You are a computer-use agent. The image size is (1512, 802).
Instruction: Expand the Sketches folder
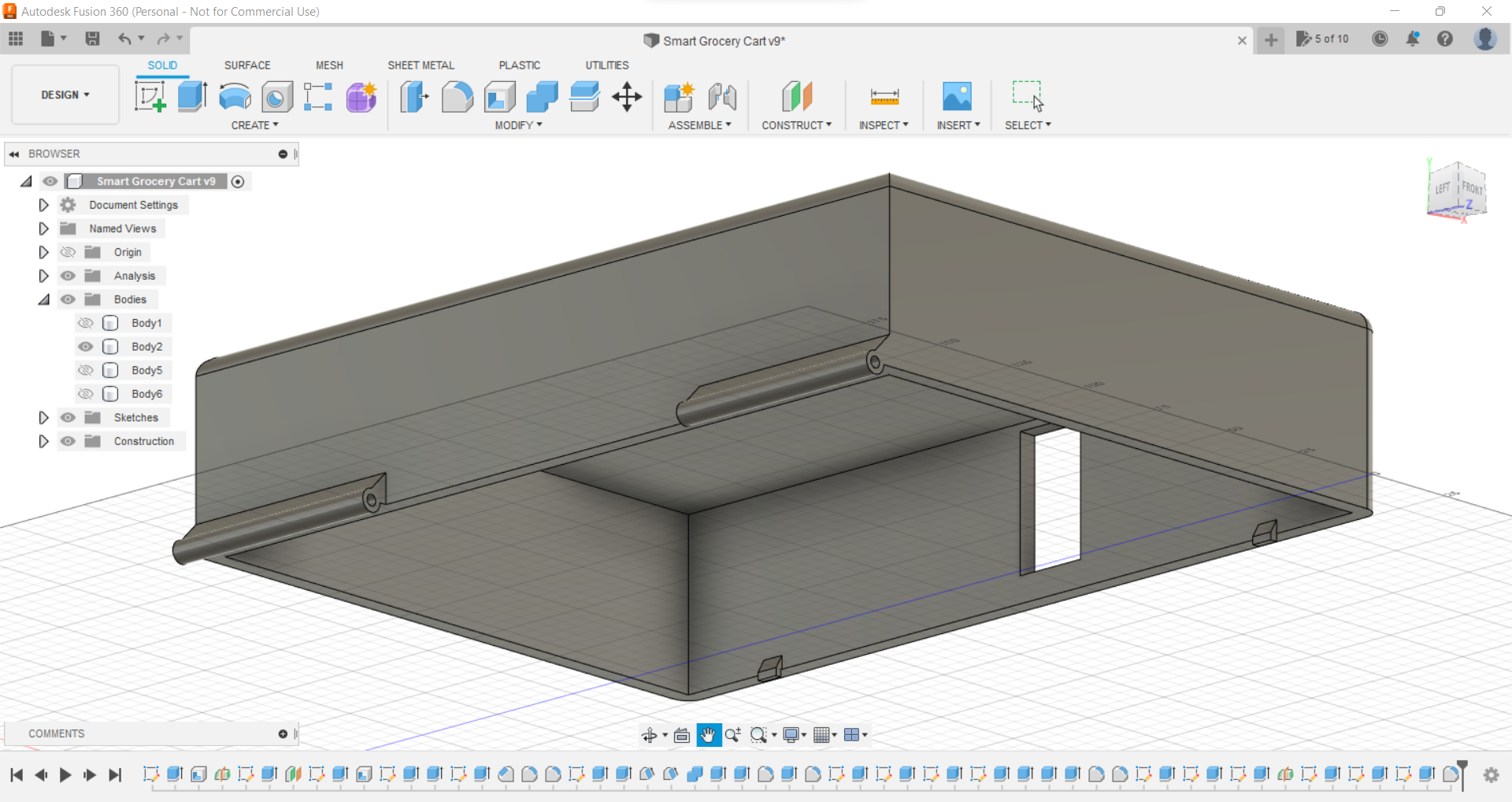43,418
